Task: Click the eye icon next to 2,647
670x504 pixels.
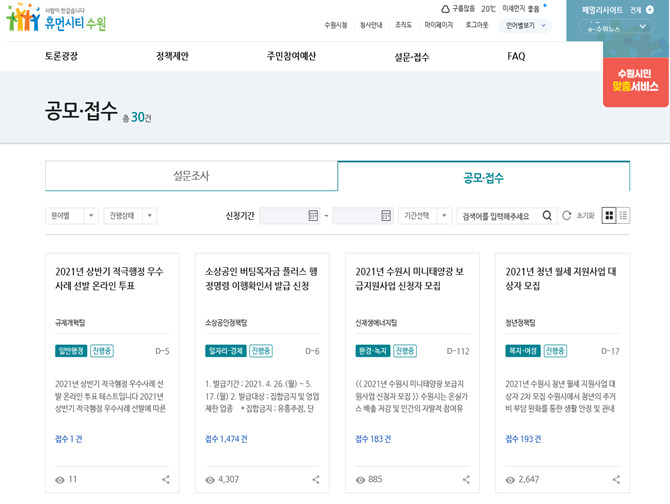Action: coord(510,480)
